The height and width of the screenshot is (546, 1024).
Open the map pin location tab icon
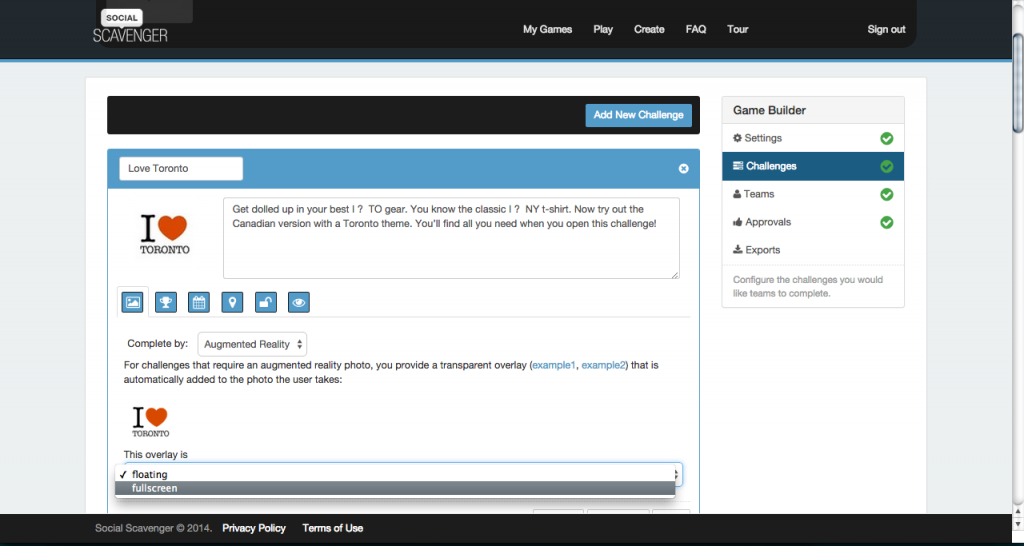(232, 302)
